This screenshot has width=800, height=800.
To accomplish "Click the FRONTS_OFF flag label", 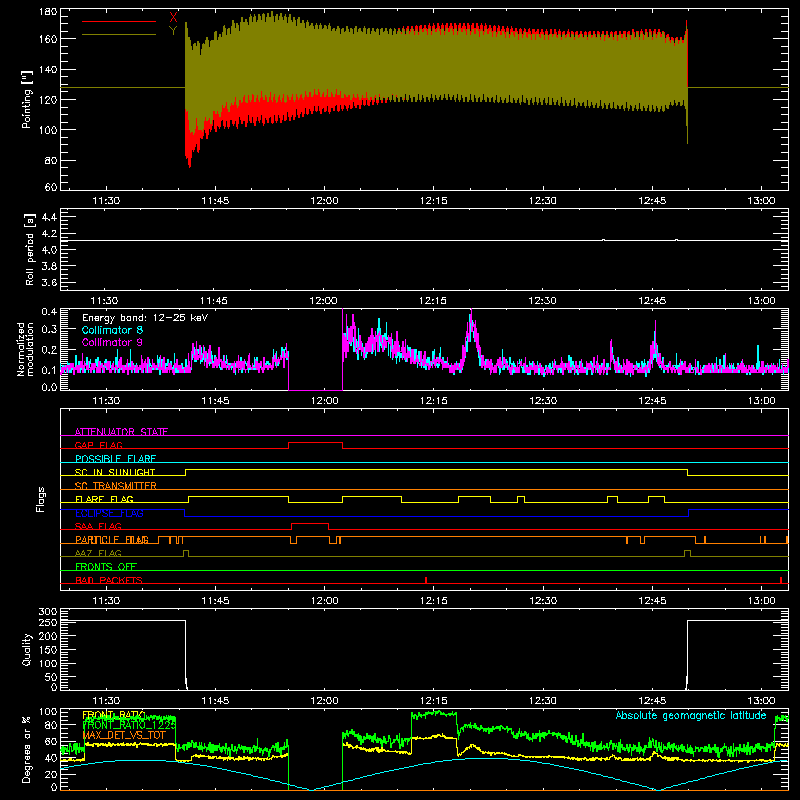I will click(106, 566).
